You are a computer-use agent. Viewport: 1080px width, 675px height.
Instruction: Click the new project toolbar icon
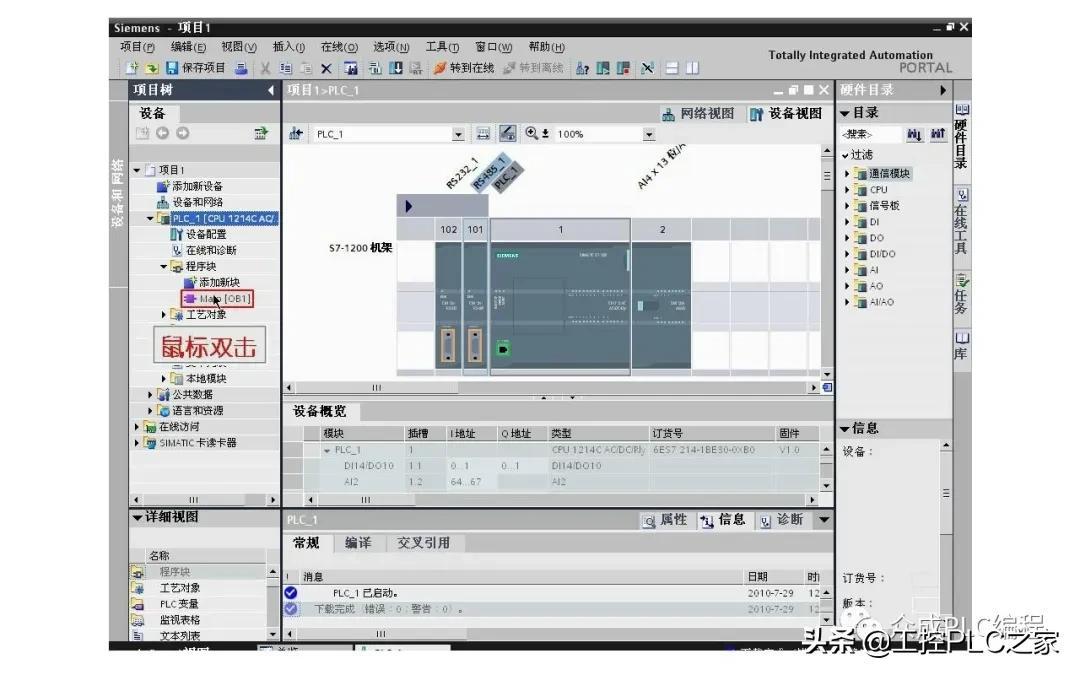132,68
